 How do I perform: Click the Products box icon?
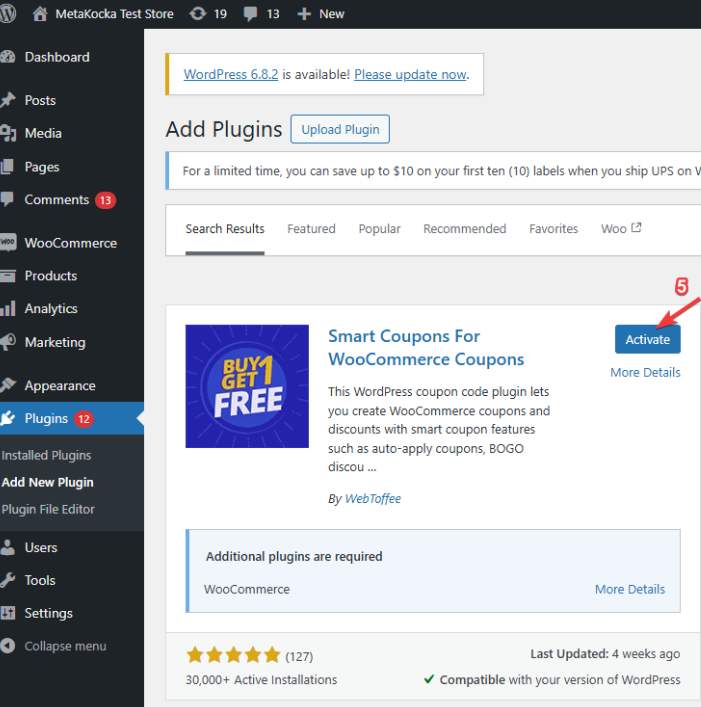click(x=8, y=276)
